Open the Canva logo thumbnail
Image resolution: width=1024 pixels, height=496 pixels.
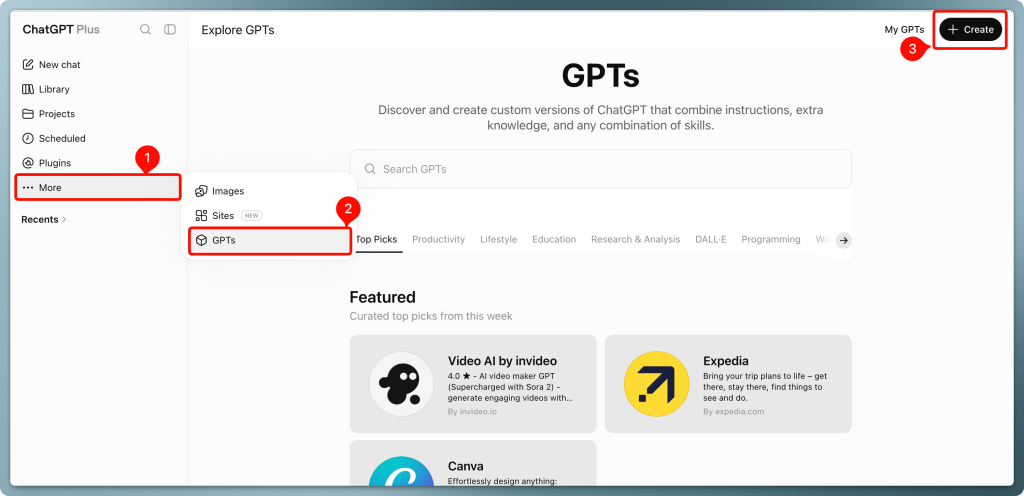[x=401, y=471]
